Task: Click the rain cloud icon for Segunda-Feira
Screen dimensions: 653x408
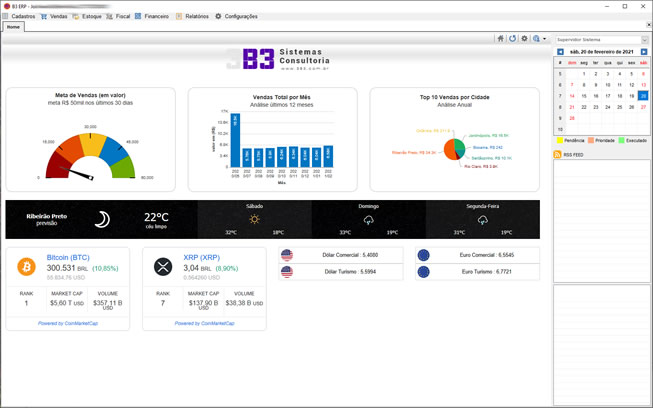Action: 483,220
